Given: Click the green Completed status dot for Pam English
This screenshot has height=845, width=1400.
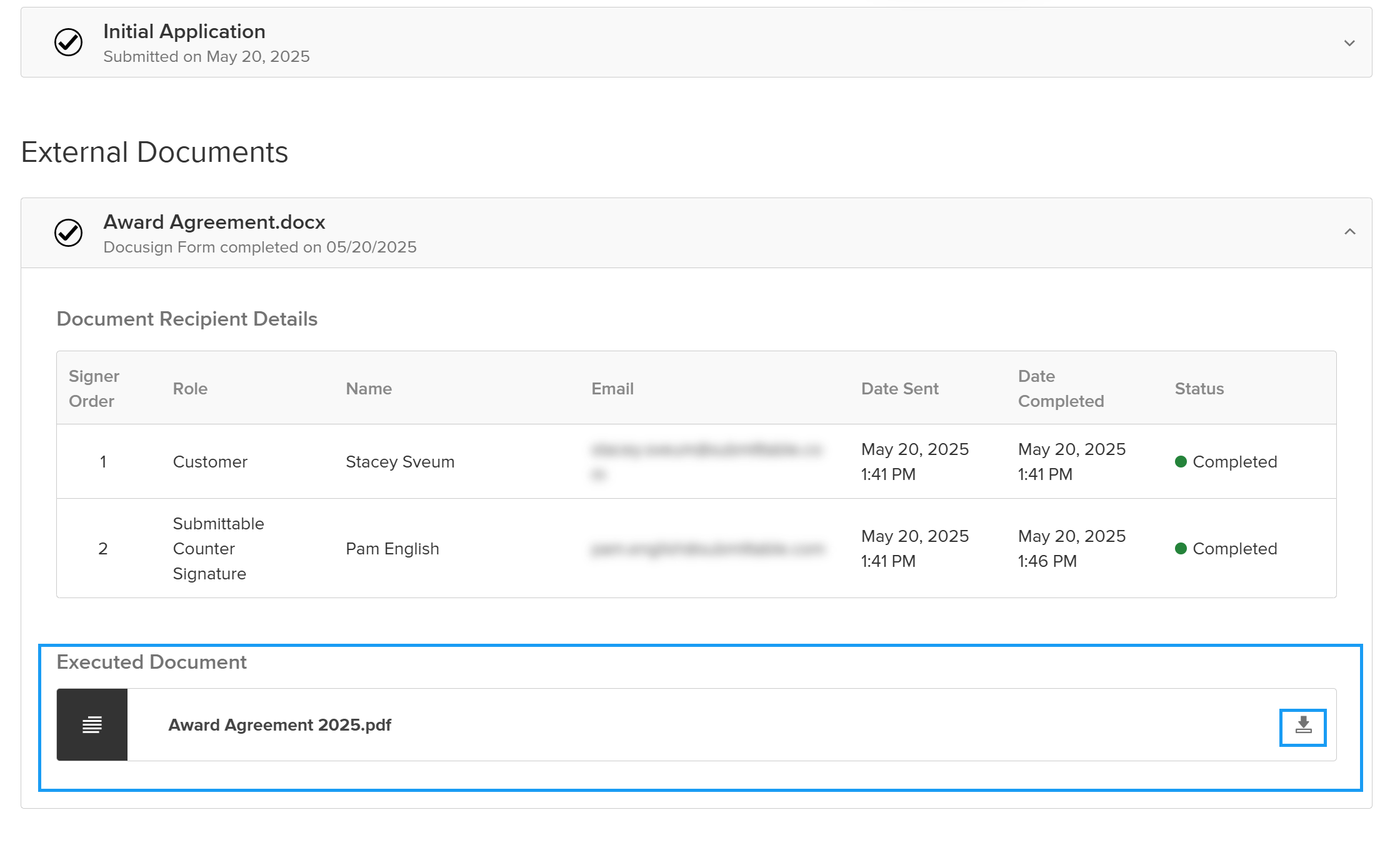Looking at the screenshot, I should (x=1181, y=549).
